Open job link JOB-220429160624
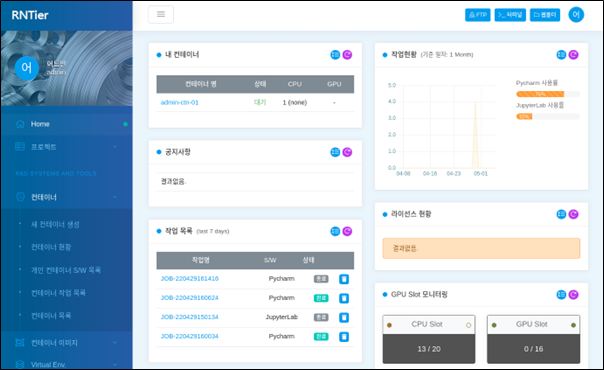604x370 pixels. pyautogui.click(x=190, y=298)
